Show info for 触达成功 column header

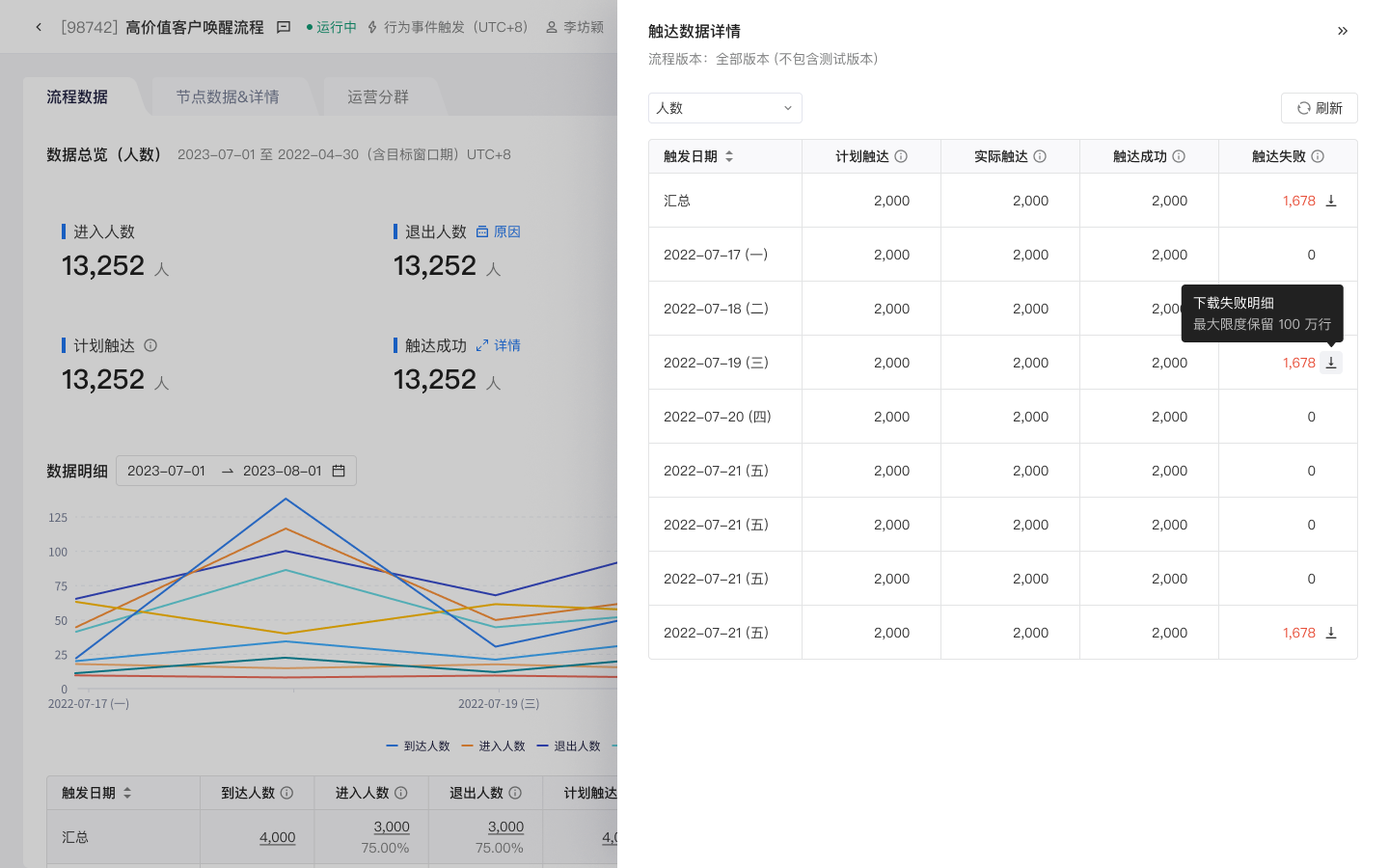click(x=1179, y=156)
